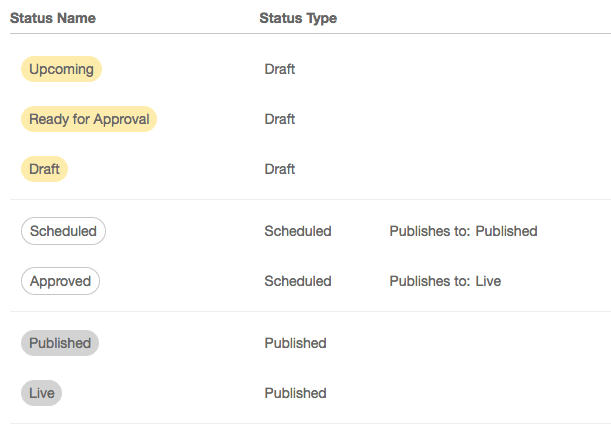
Task: Click Published type in Published row
Action: tap(295, 343)
